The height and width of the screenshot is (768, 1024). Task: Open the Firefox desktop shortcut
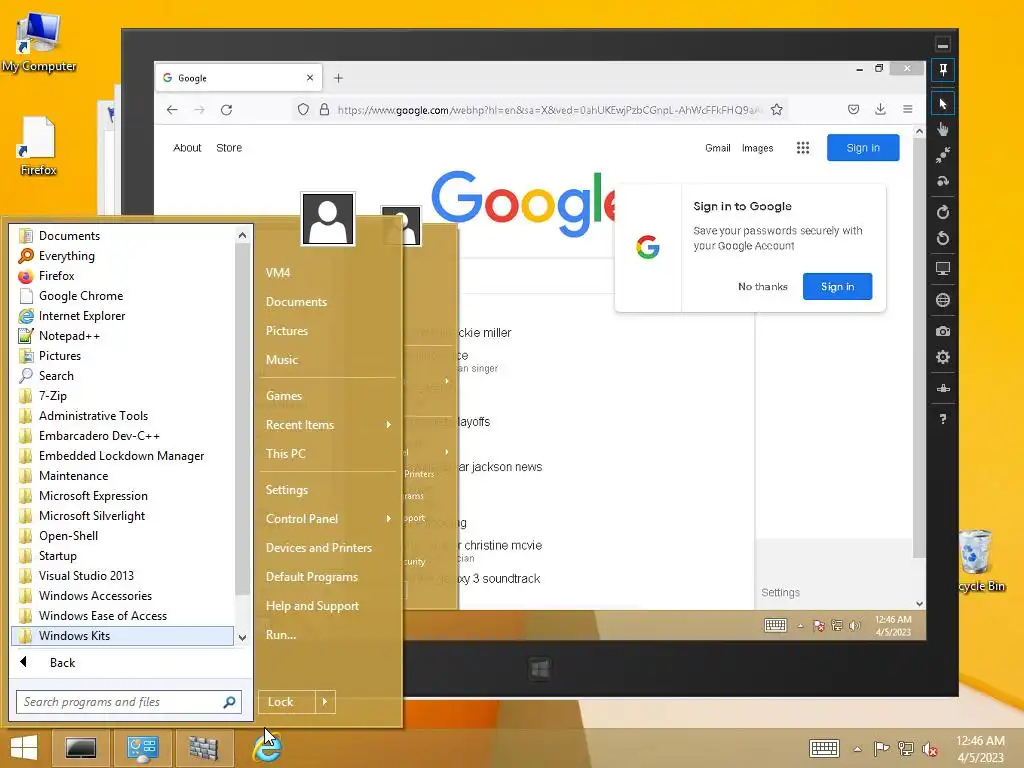point(39,146)
